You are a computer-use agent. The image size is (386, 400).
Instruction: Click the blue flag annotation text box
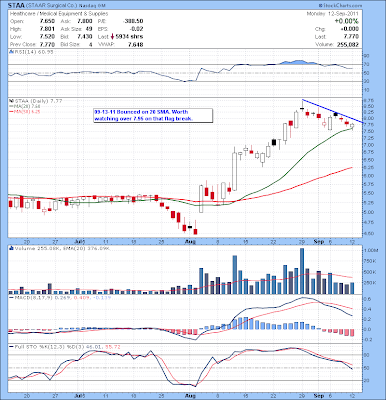153,115
